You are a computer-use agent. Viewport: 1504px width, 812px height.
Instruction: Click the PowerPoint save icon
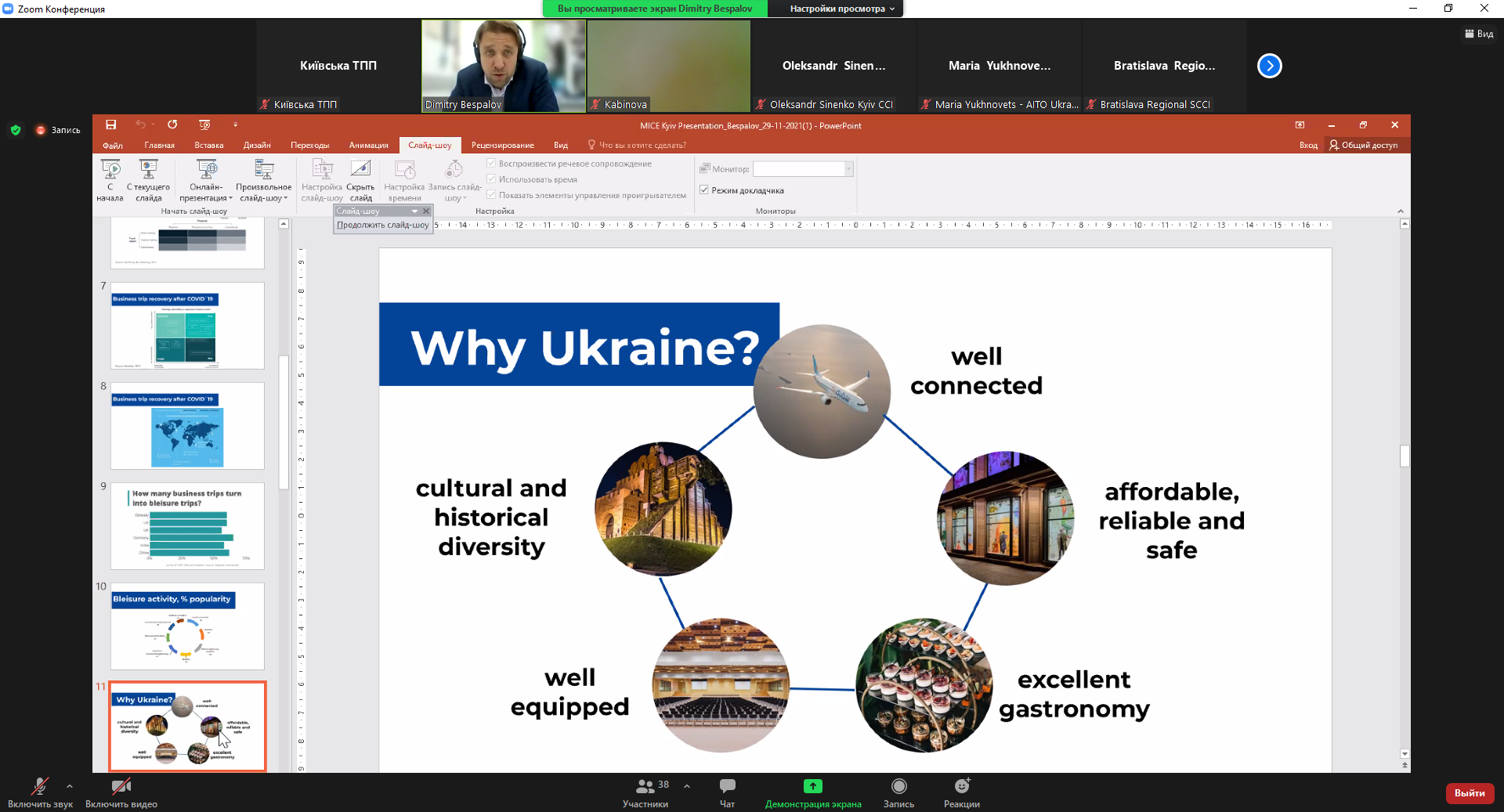111,125
